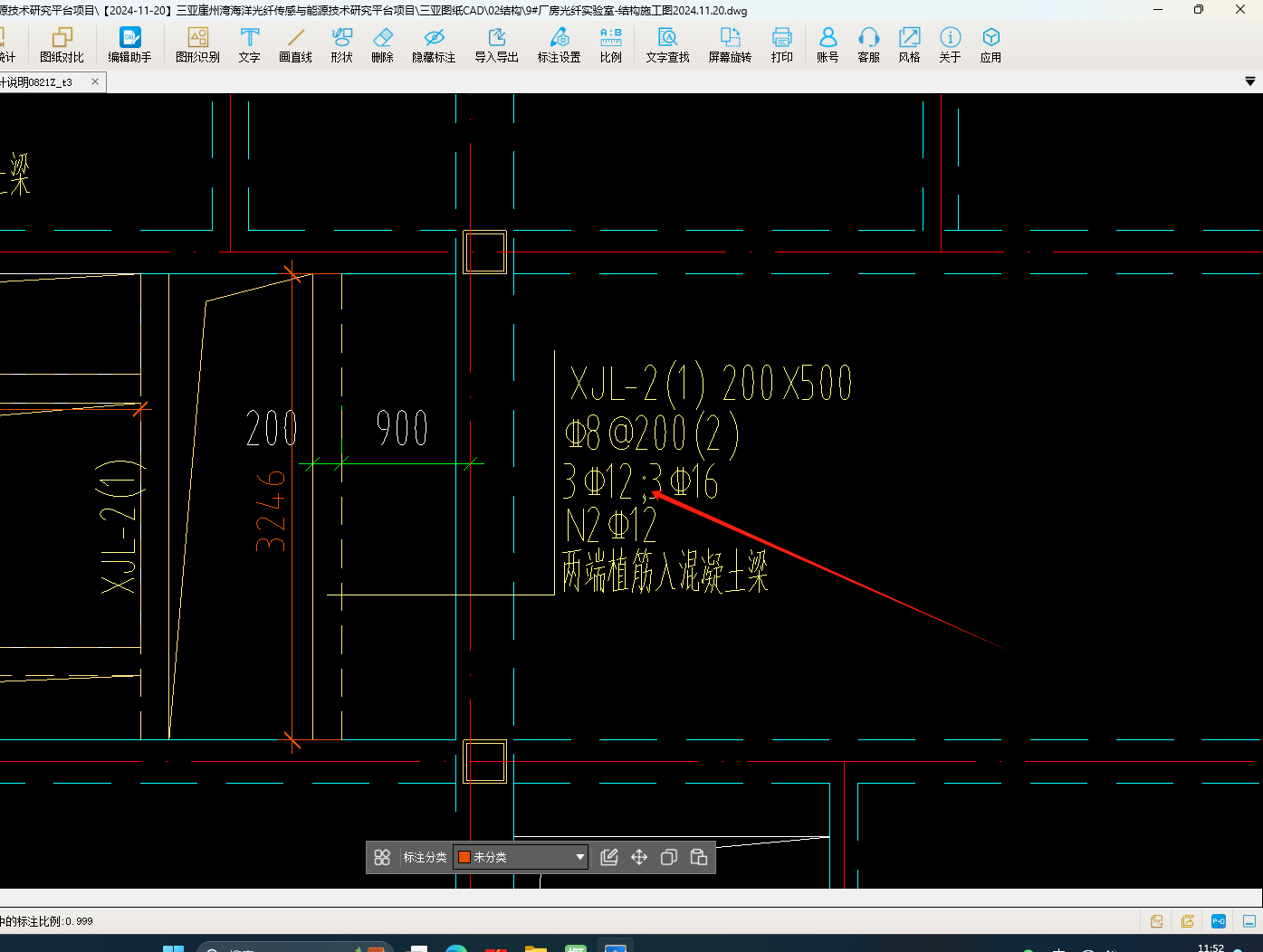Open the 比例 scale tool
The width and height of the screenshot is (1263, 952).
point(610,44)
